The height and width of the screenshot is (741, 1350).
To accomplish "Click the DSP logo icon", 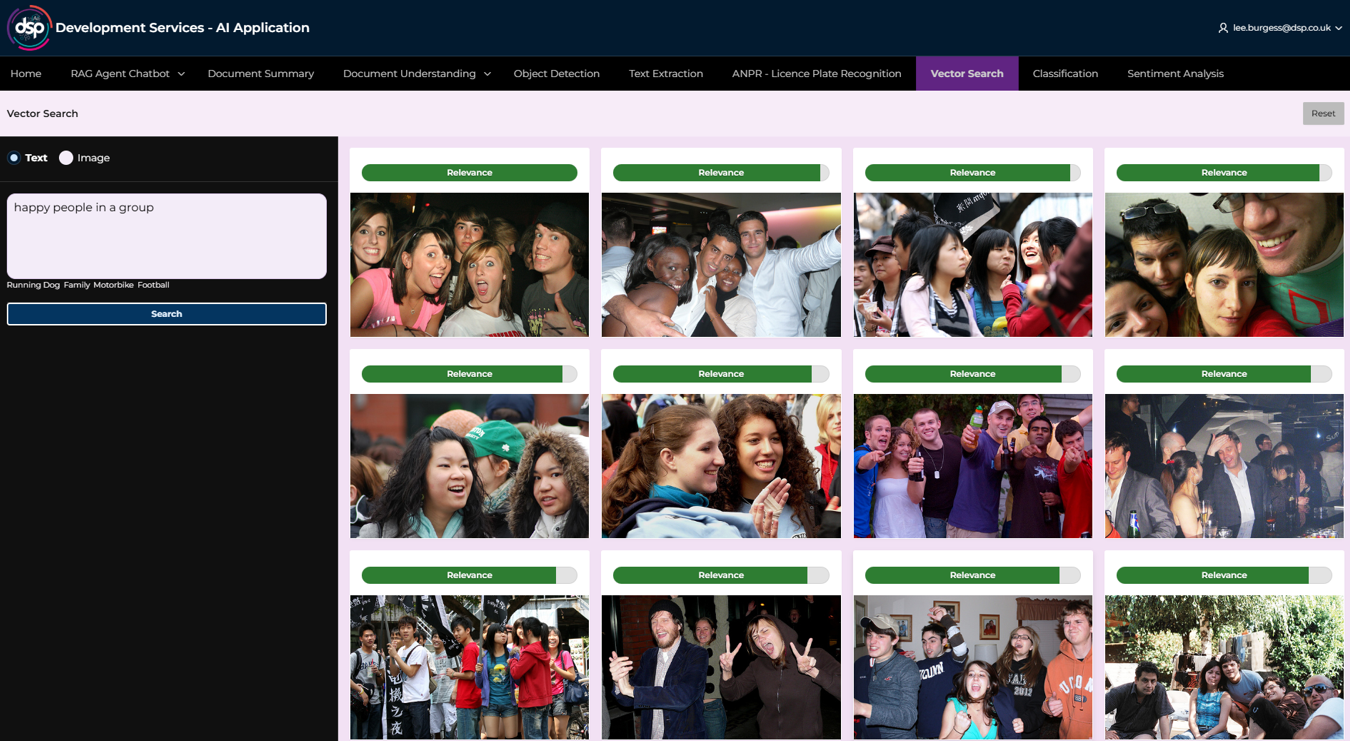I will pos(29,28).
